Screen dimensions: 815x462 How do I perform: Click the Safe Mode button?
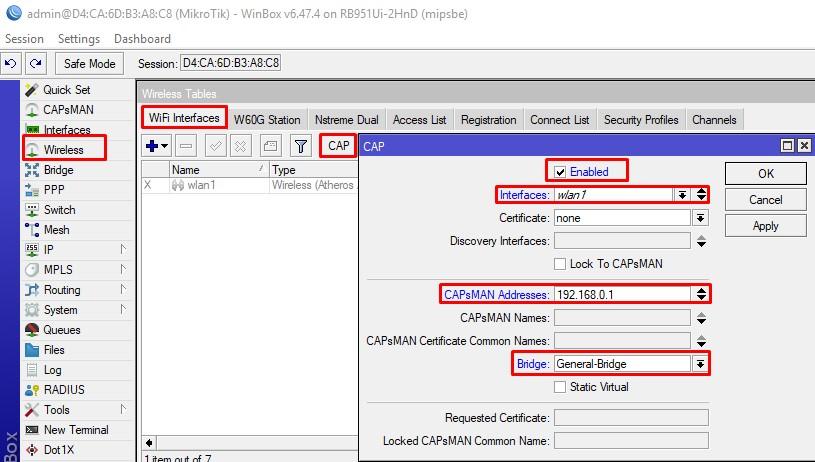point(89,63)
